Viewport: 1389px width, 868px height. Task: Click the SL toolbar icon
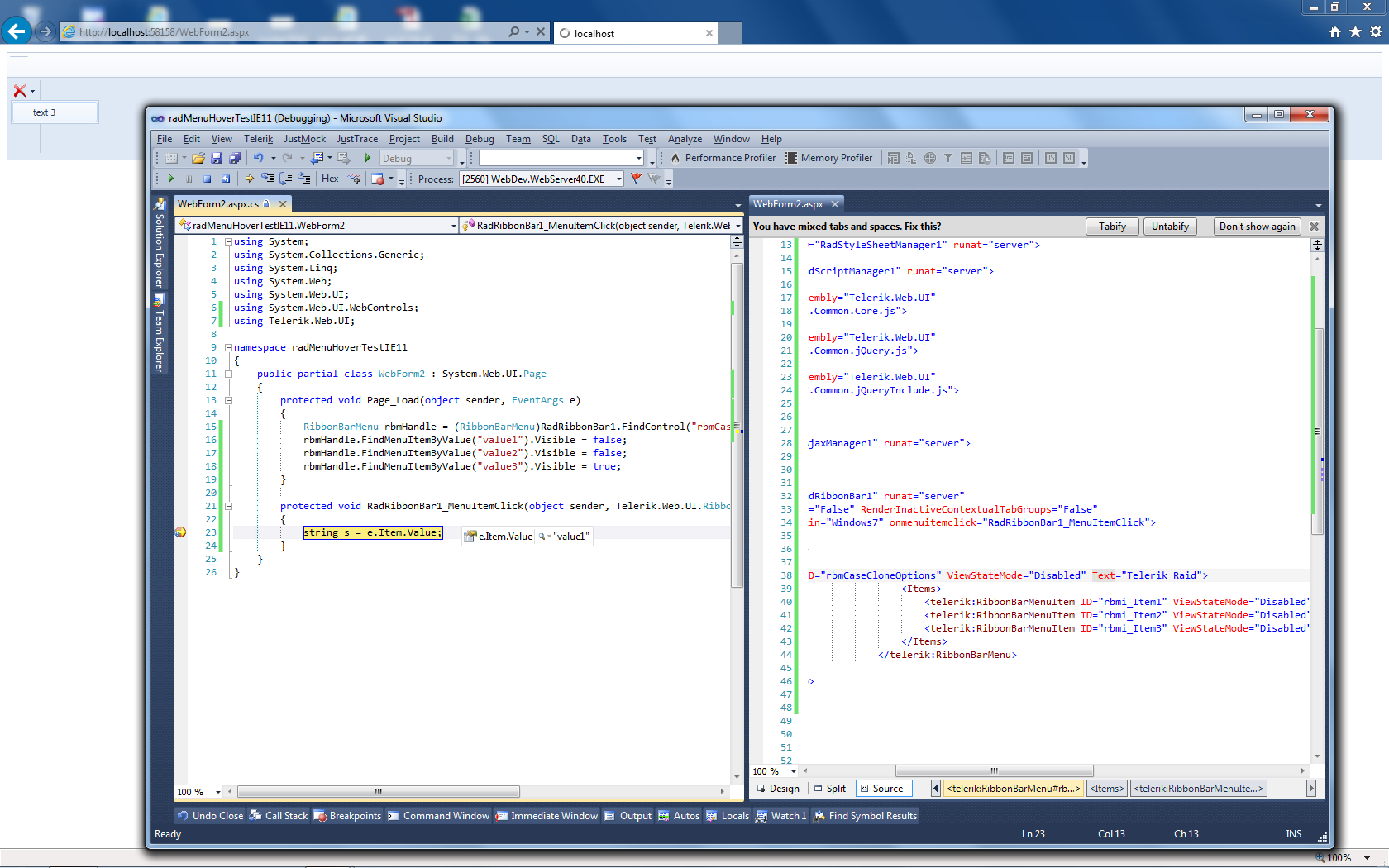[x=1069, y=158]
